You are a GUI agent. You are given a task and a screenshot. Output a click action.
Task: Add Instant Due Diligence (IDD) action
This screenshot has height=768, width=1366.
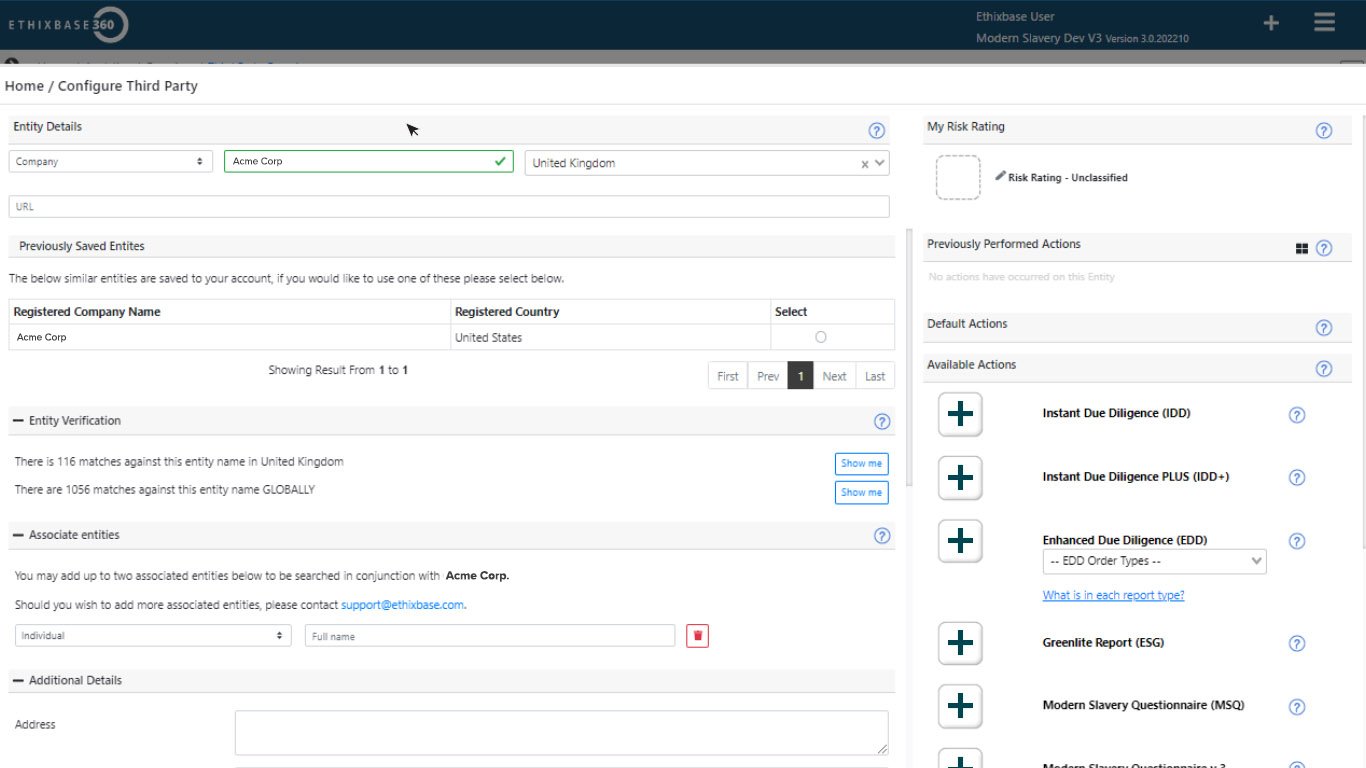[x=960, y=414]
